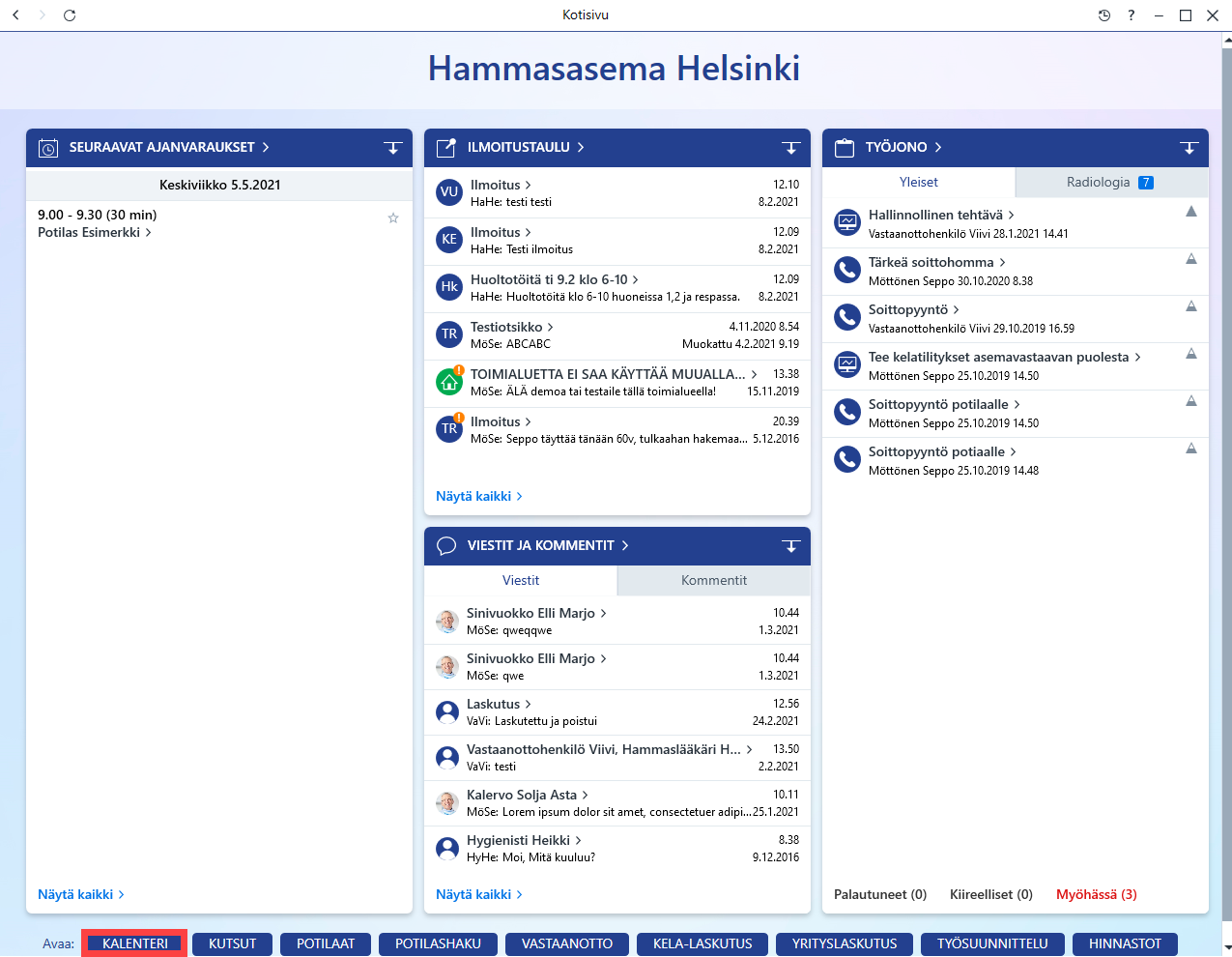Image resolution: width=1232 pixels, height=957 pixels.
Task: Toggle priority triangle for Hallinnollinen tehtävä
Action: click(x=1191, y=212)
